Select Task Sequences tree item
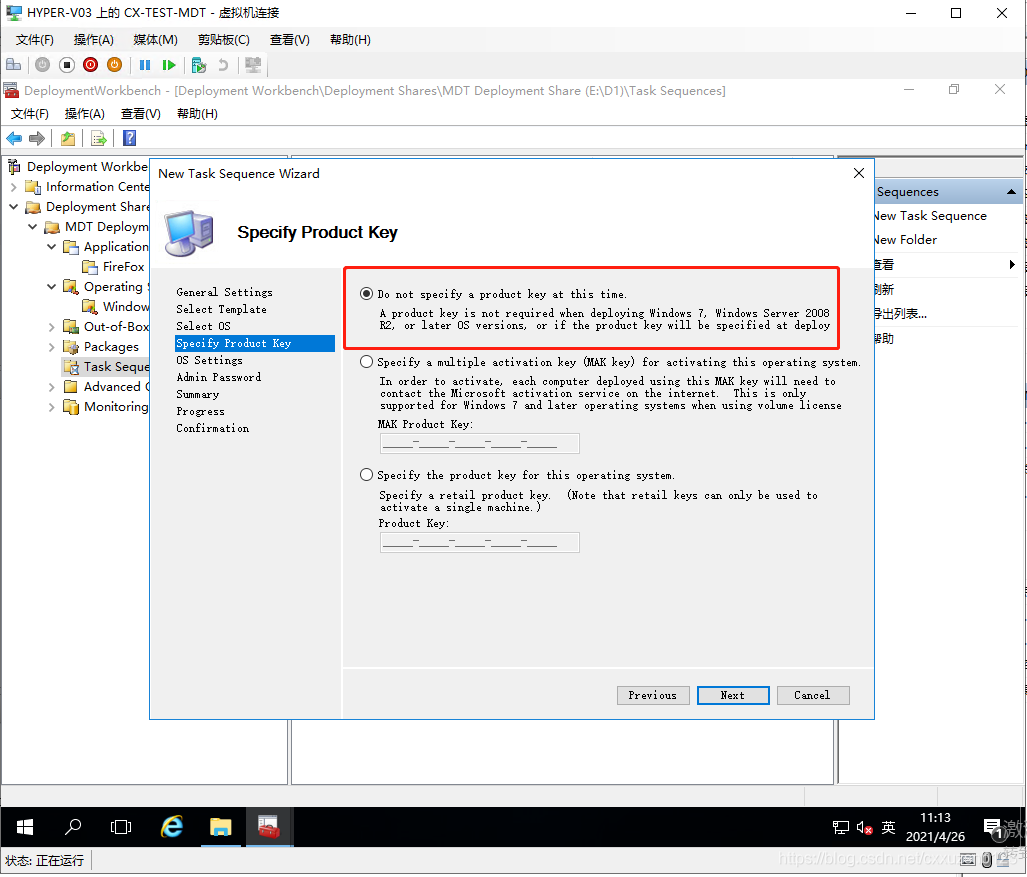The image size is (1027, 877). 116,367
